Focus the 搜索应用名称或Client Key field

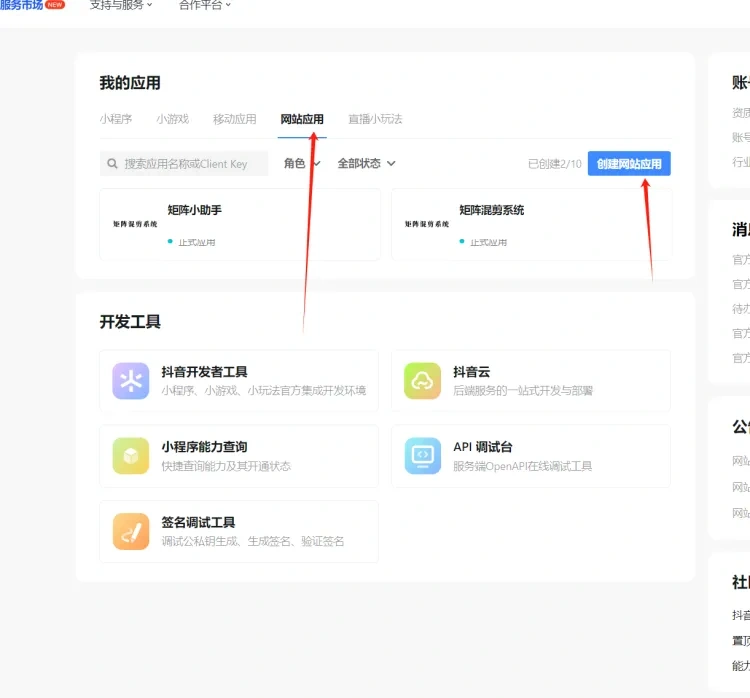[x=184, y=164]
